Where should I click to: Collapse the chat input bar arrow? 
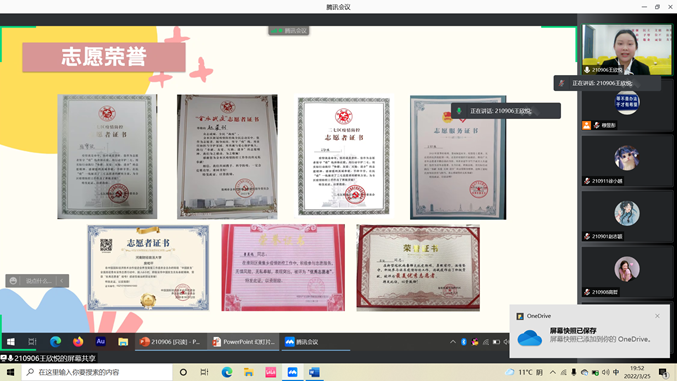(62, 281)
